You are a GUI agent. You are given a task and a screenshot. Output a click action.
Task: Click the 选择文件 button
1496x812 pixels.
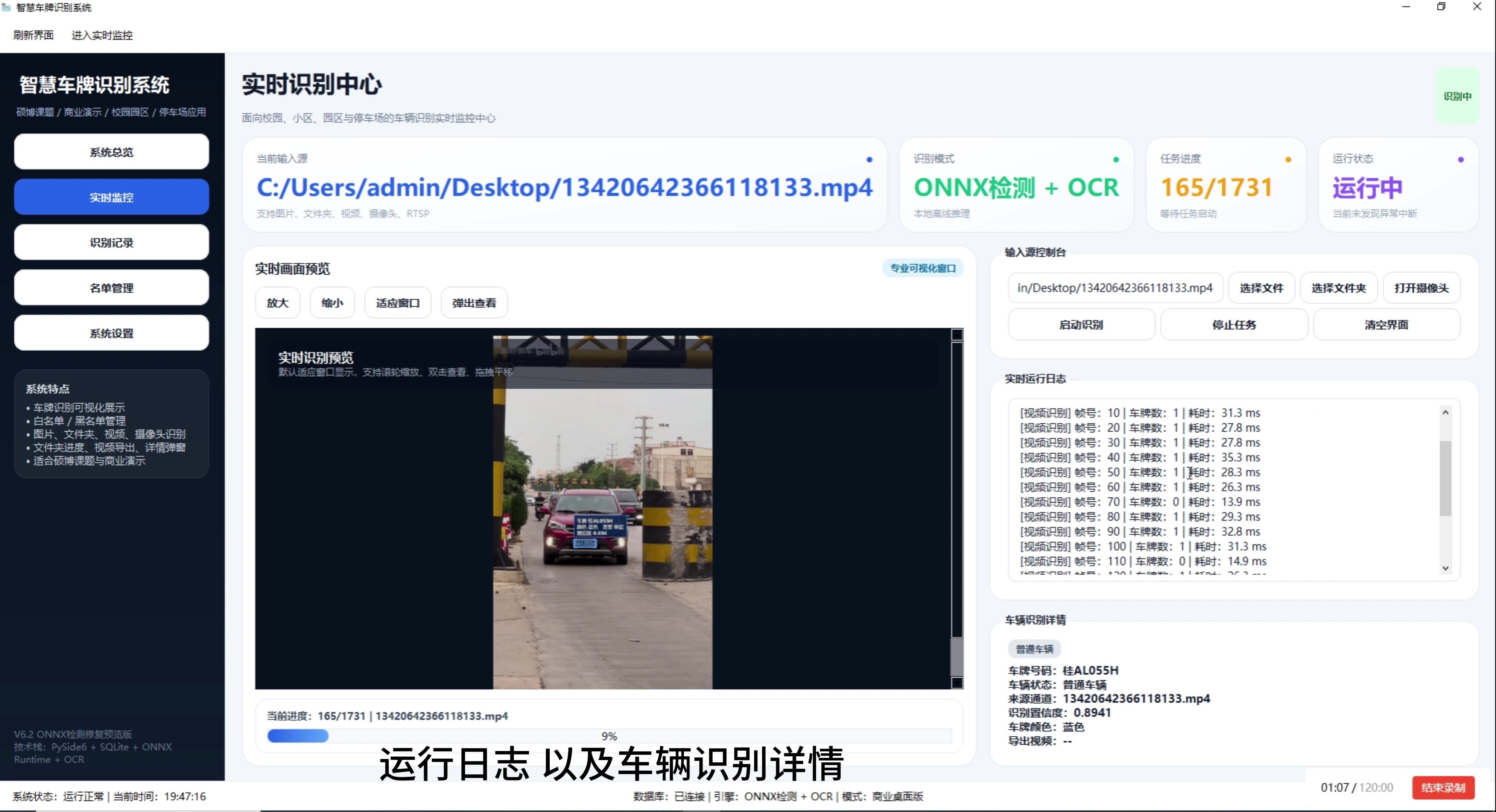(1261, 288)
